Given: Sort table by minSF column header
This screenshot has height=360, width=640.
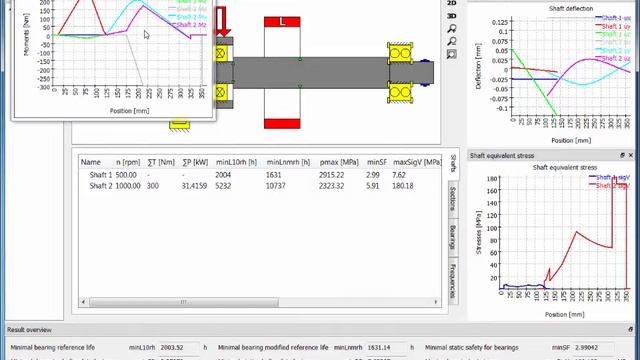Looking at the screenshot, I should [376, 162].
